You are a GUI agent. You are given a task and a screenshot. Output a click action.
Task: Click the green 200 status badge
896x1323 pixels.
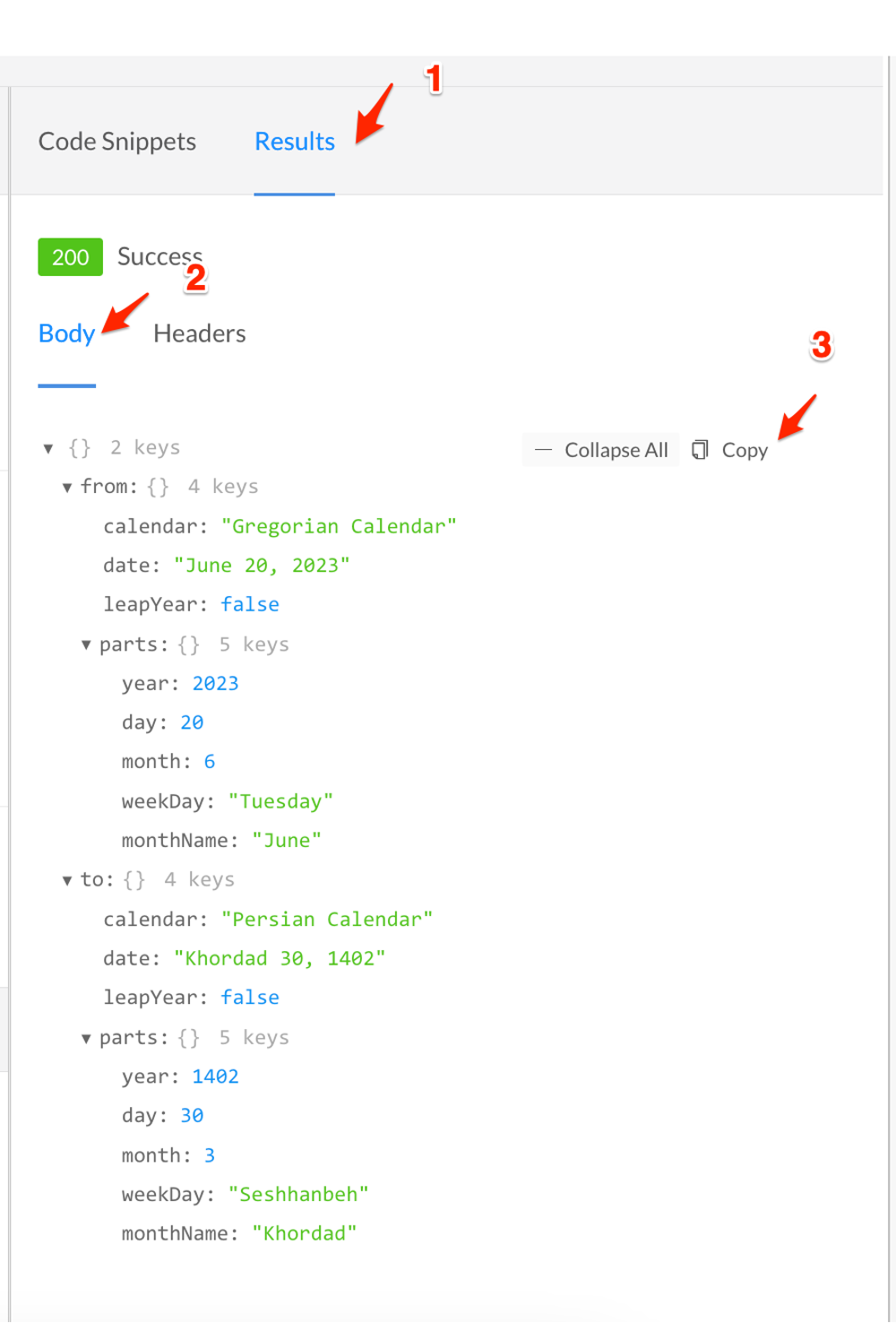[70, 257]
